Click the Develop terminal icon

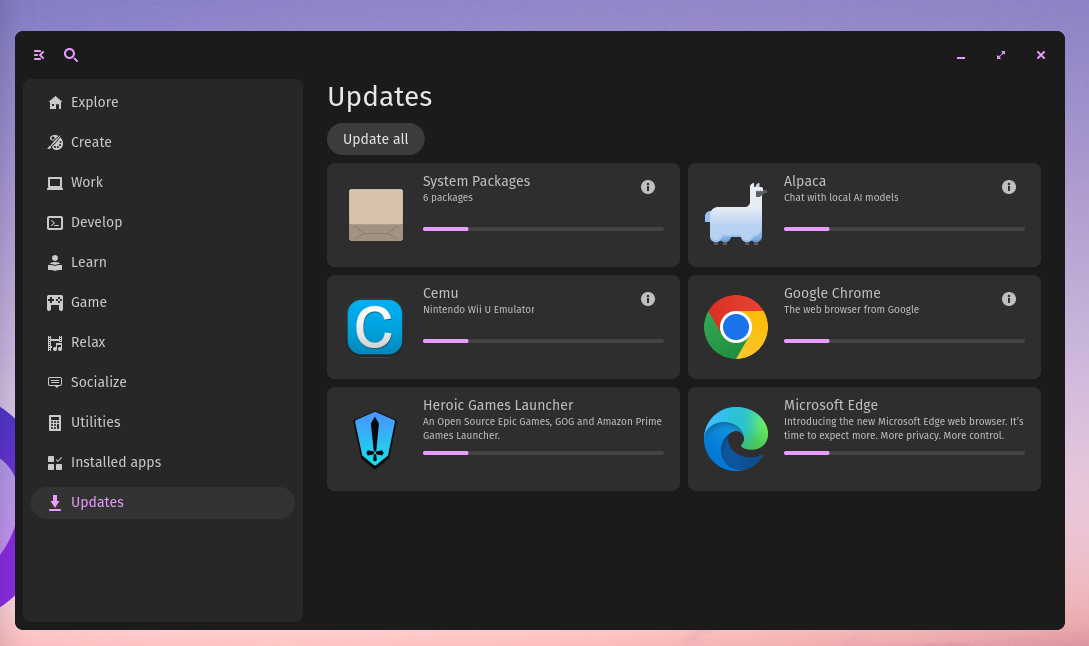point(55,223)
